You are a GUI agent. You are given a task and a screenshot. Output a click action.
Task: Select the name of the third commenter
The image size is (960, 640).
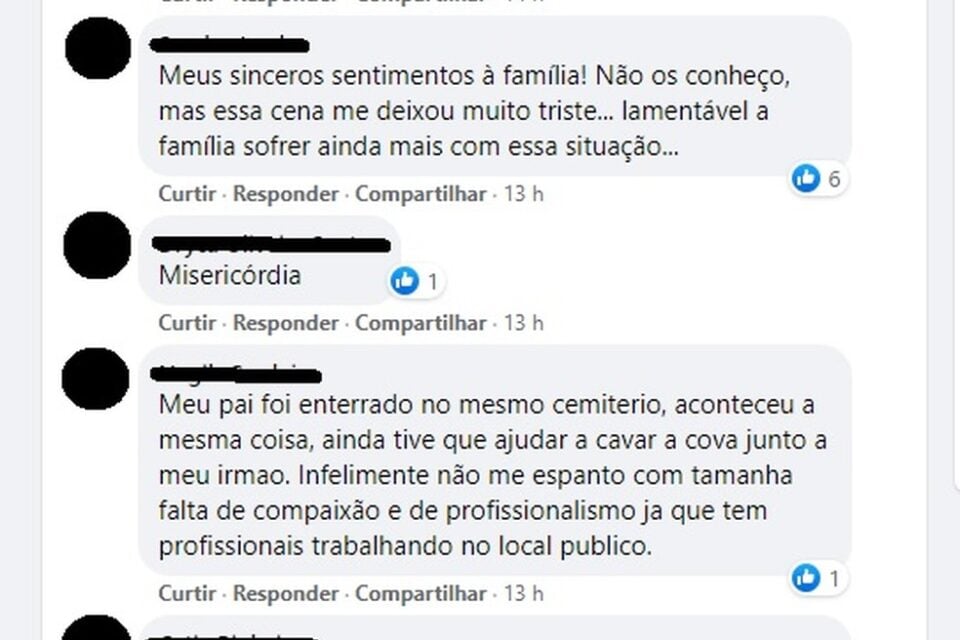click(235, 375)
